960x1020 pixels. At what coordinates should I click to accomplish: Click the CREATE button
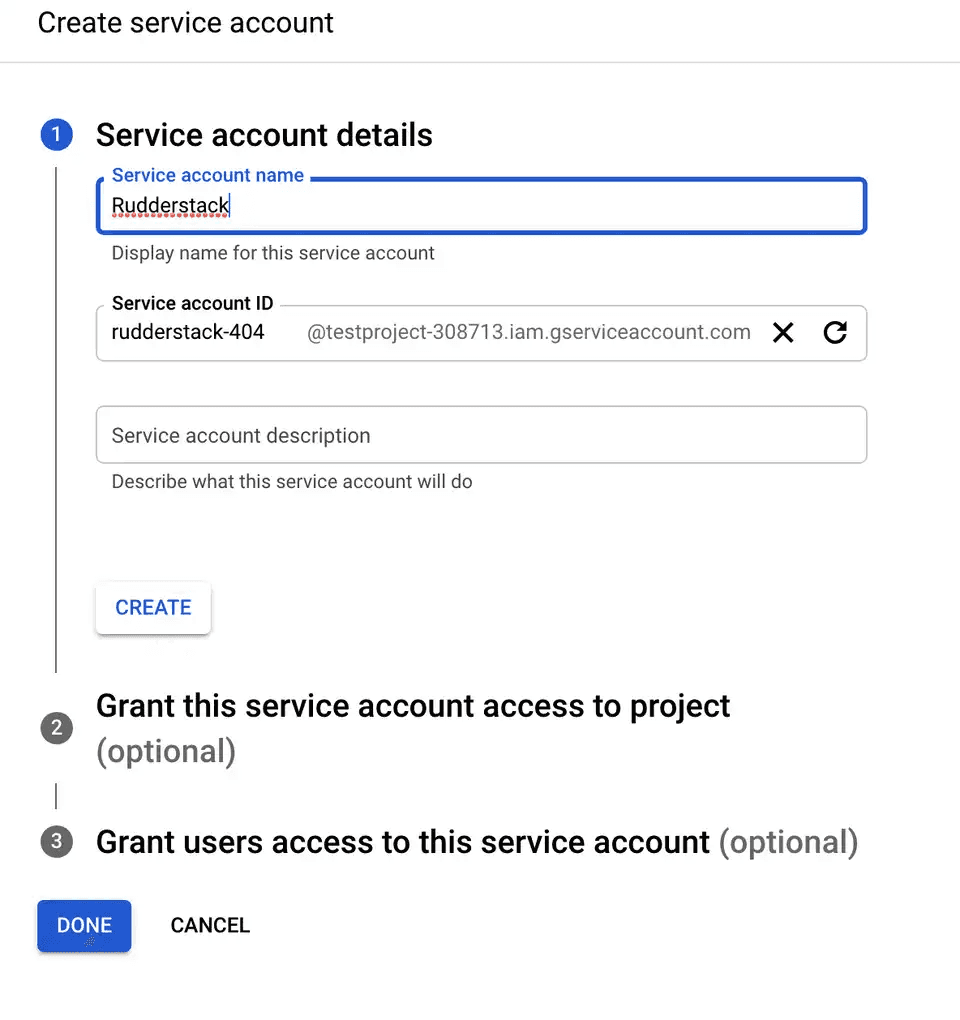pyautogui.click(x=153, y=607)
